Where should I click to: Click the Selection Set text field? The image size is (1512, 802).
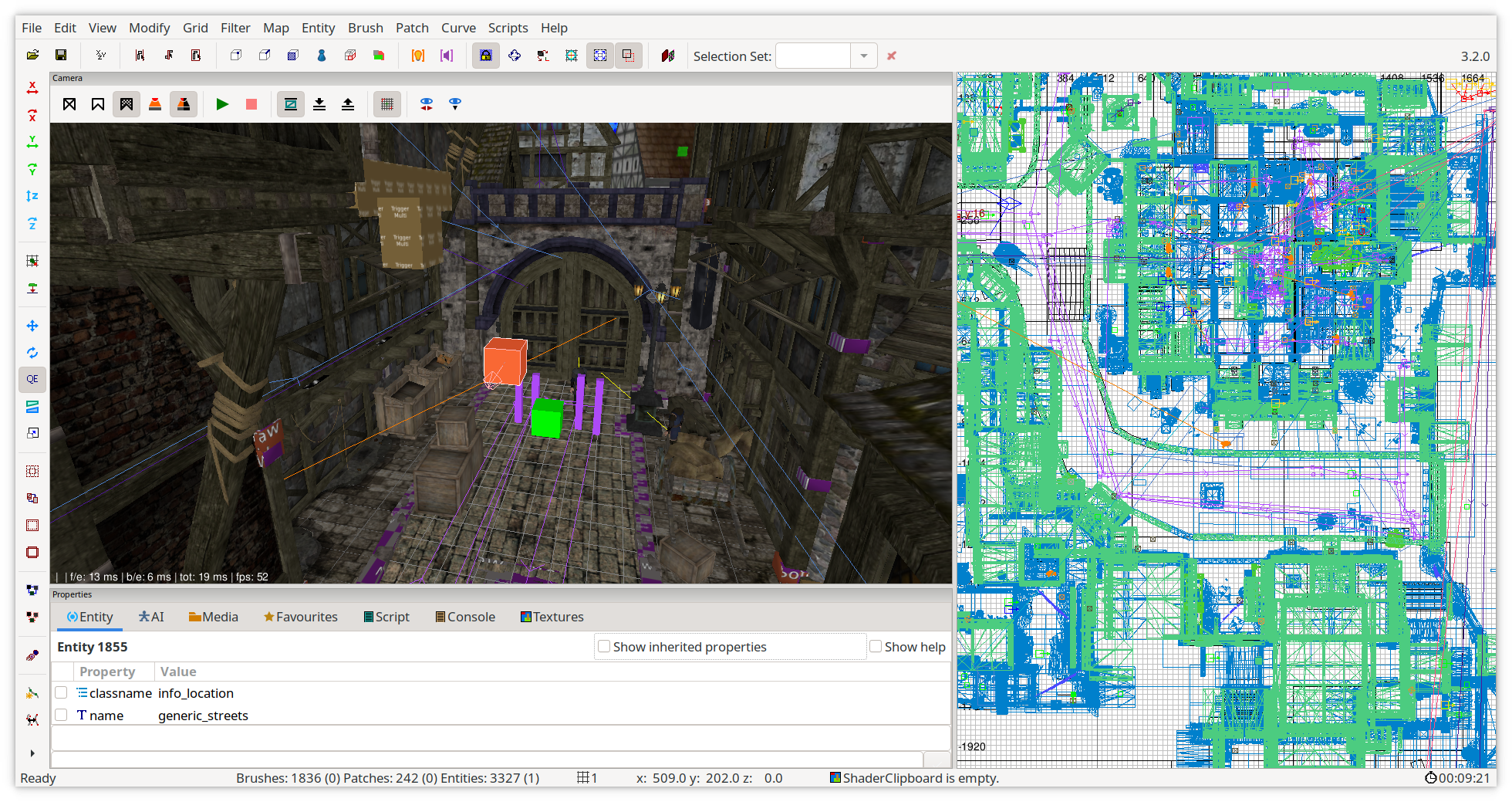(813, 56)
